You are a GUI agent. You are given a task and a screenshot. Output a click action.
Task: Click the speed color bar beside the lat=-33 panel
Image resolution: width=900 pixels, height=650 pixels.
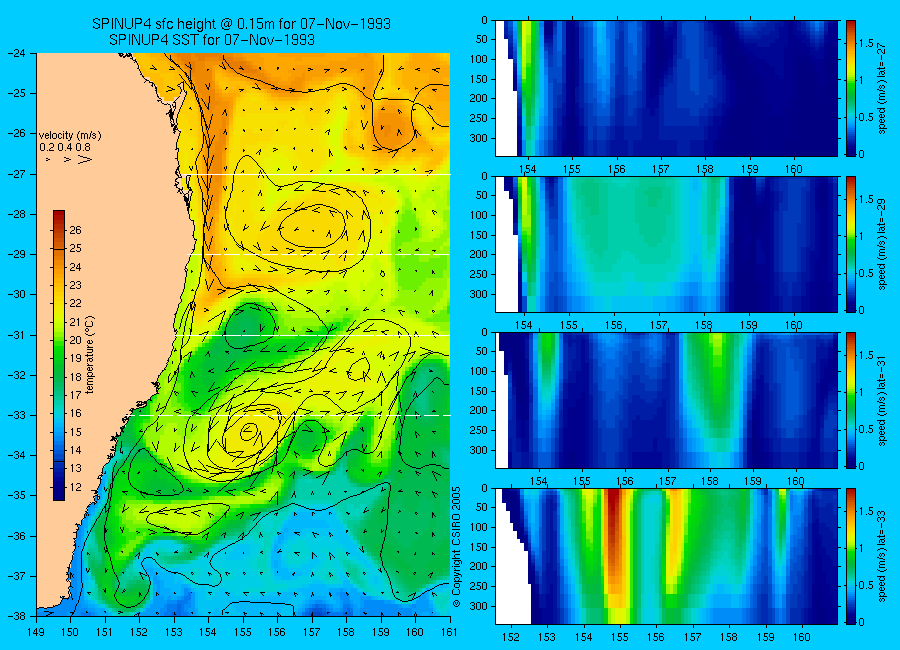pos(851,556)
